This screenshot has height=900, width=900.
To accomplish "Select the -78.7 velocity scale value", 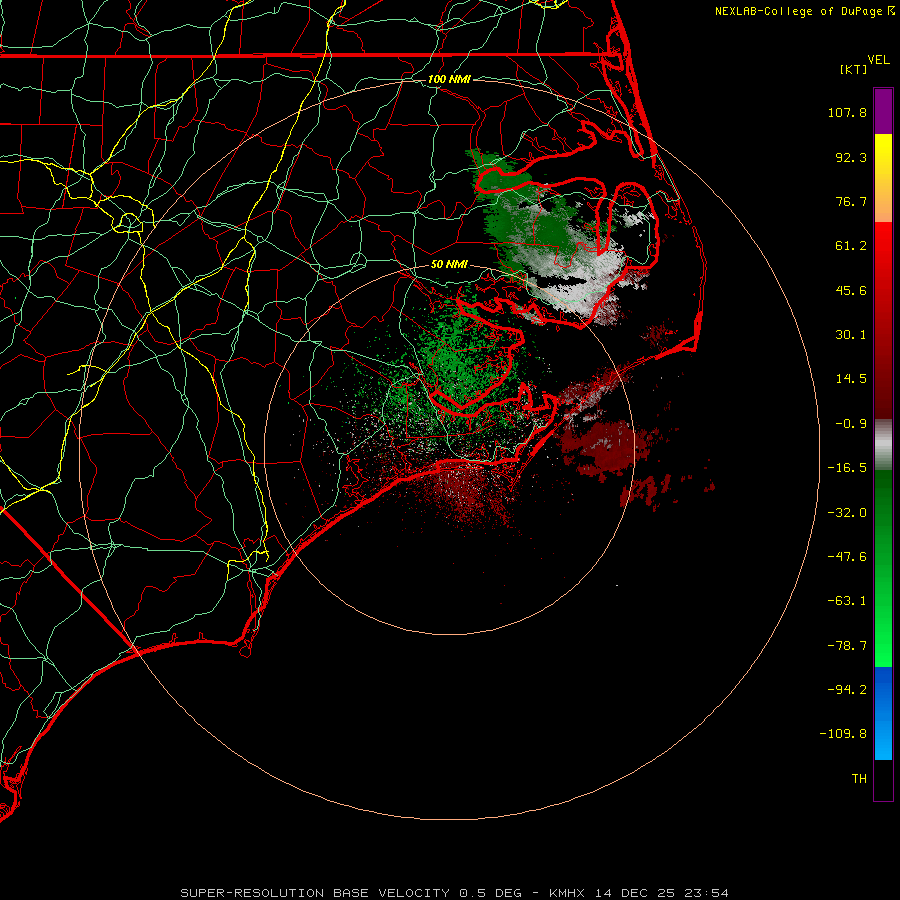I will click(847, 646).
